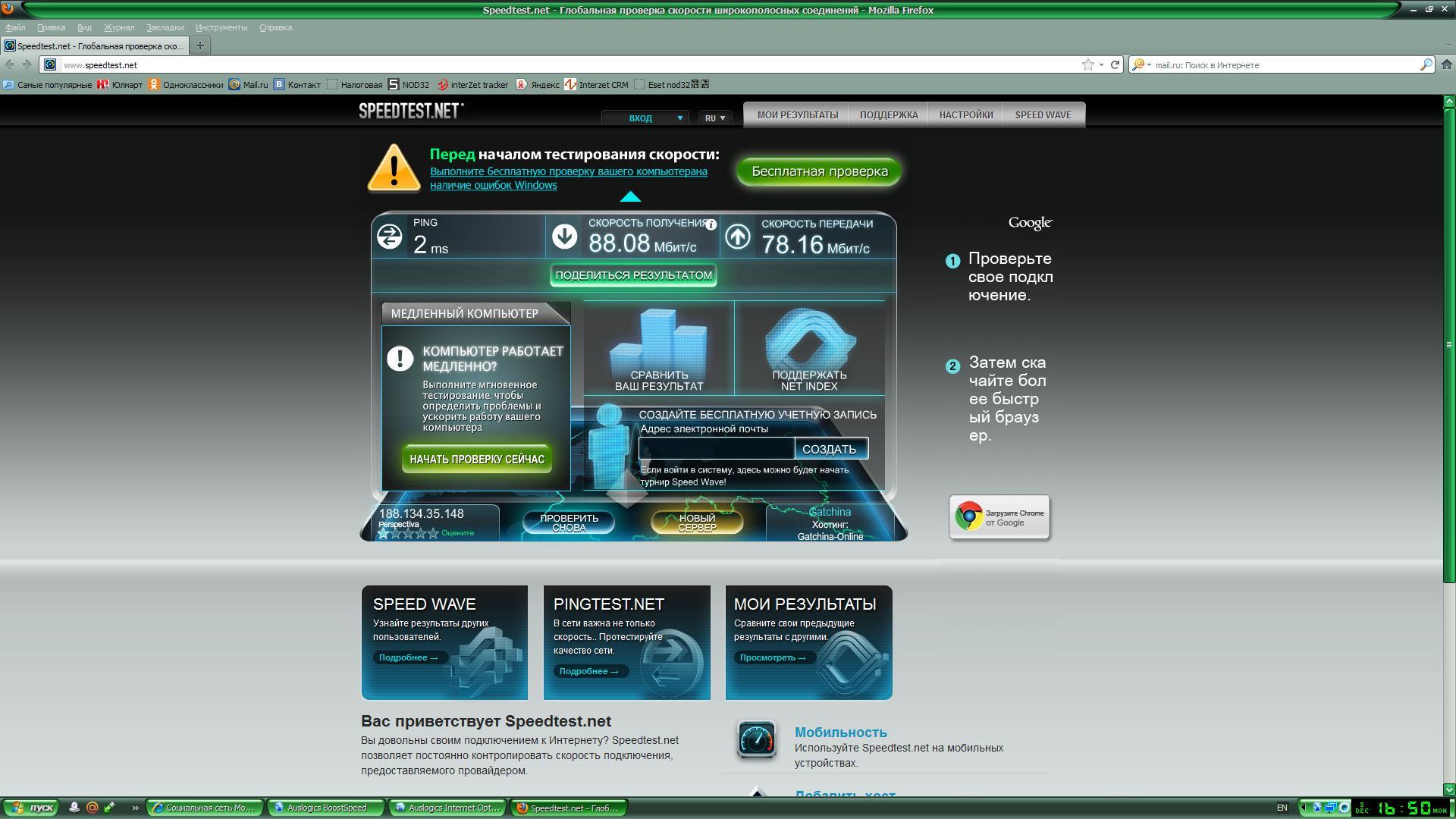Click the Speedtest.net logo

pos(411,111)
